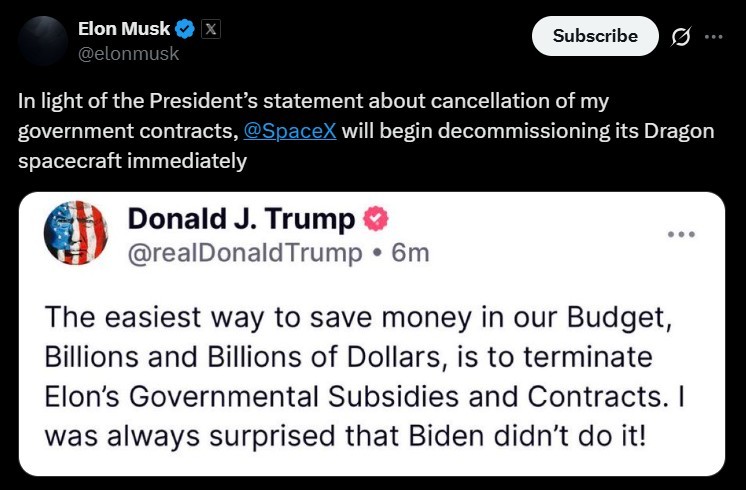Open the more options menu for Elon's post

coord(713,36)
